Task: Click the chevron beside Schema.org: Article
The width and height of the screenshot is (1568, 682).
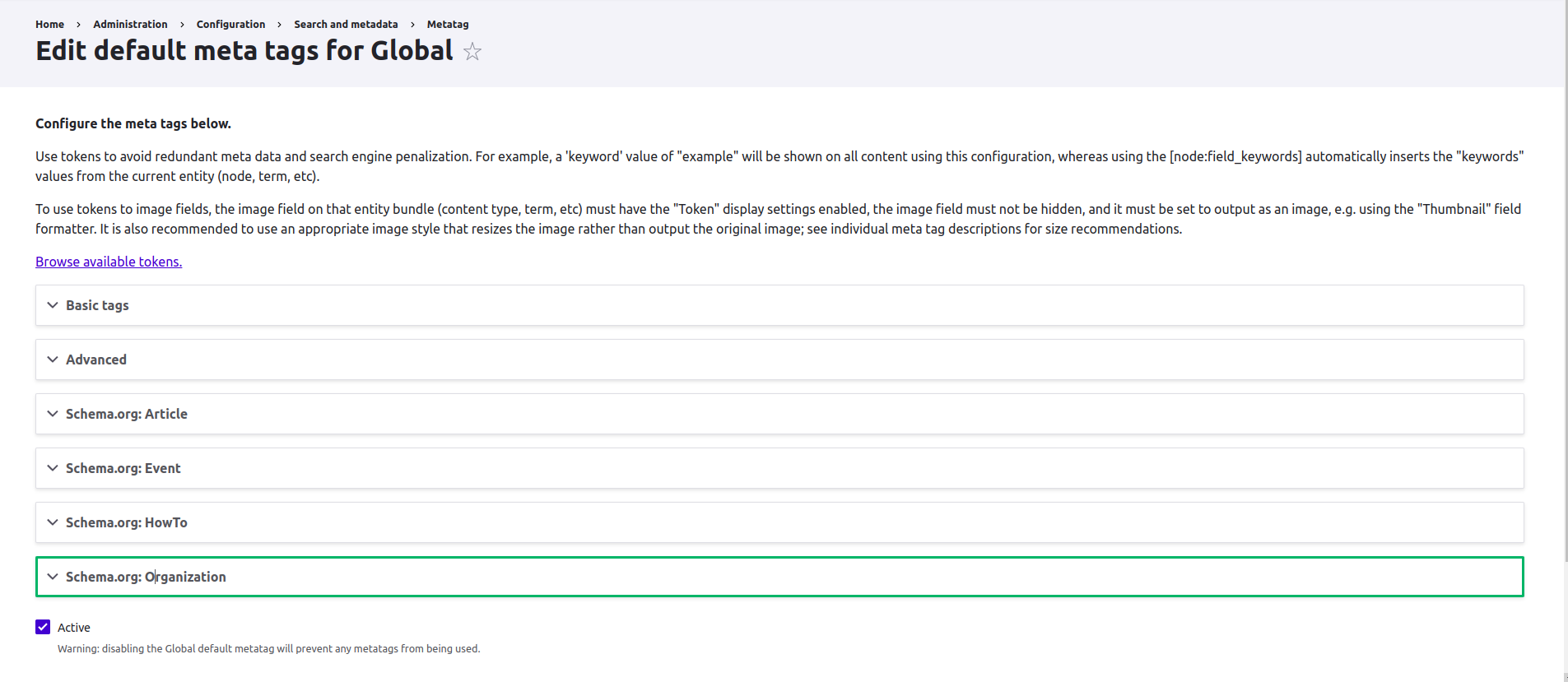Action: 53,414
